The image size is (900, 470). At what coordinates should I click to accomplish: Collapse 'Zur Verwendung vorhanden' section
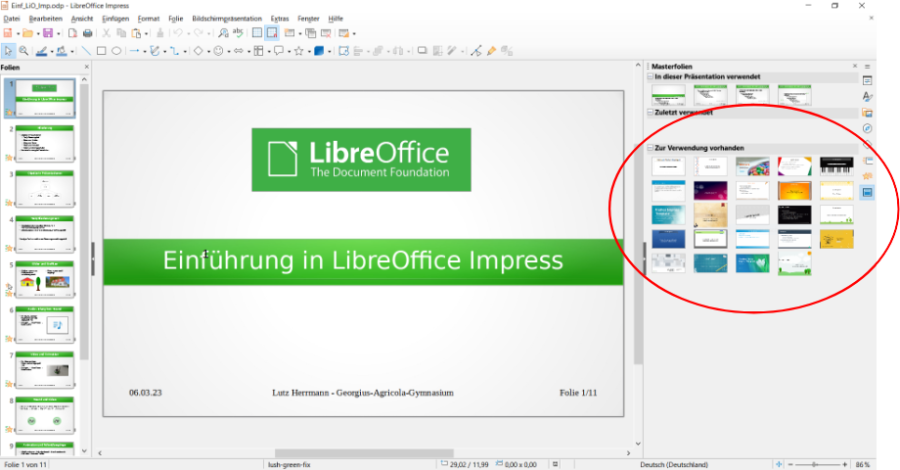click(x=650, y=148)
